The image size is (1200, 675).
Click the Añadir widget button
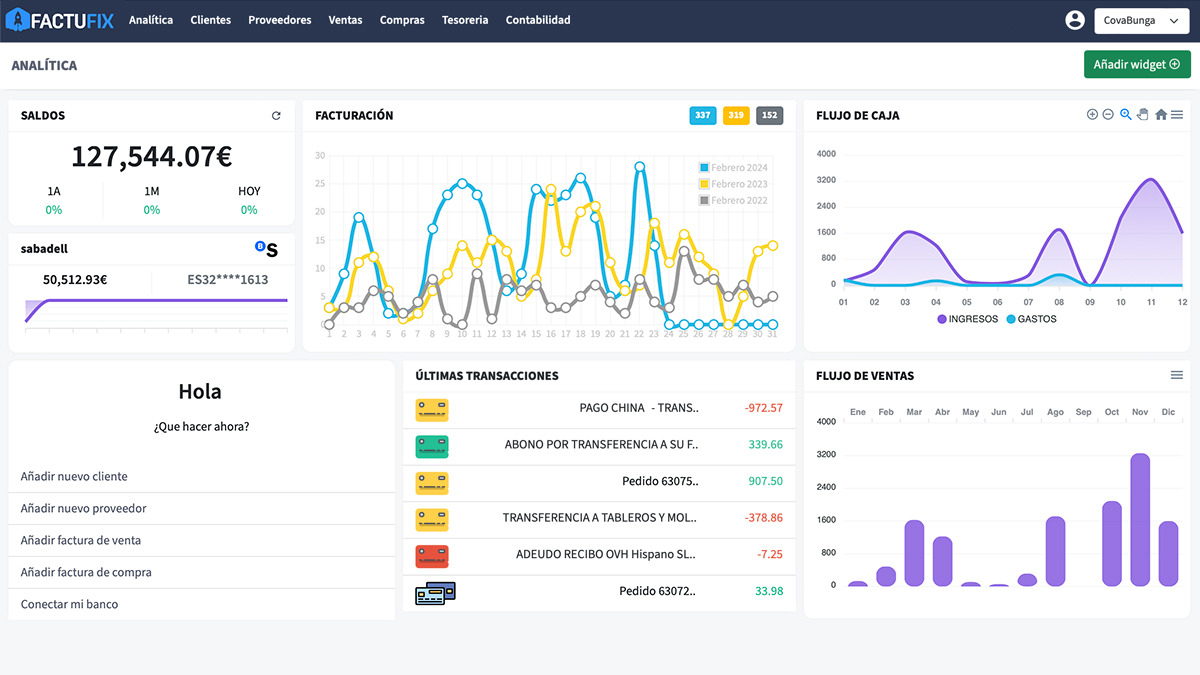point(1137,64)
